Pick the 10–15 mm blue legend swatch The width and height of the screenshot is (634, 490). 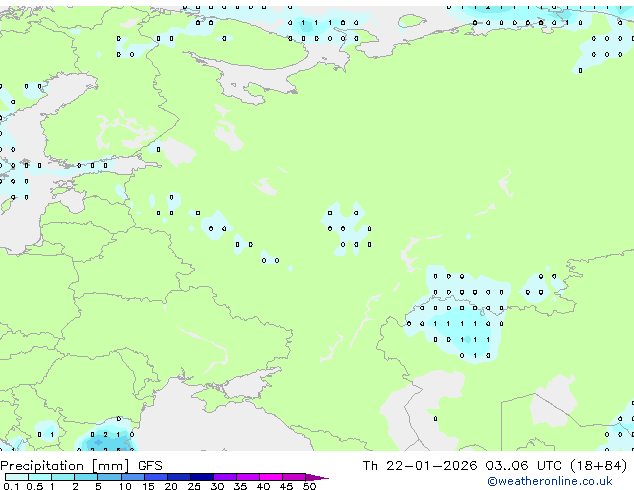[133, 477]
